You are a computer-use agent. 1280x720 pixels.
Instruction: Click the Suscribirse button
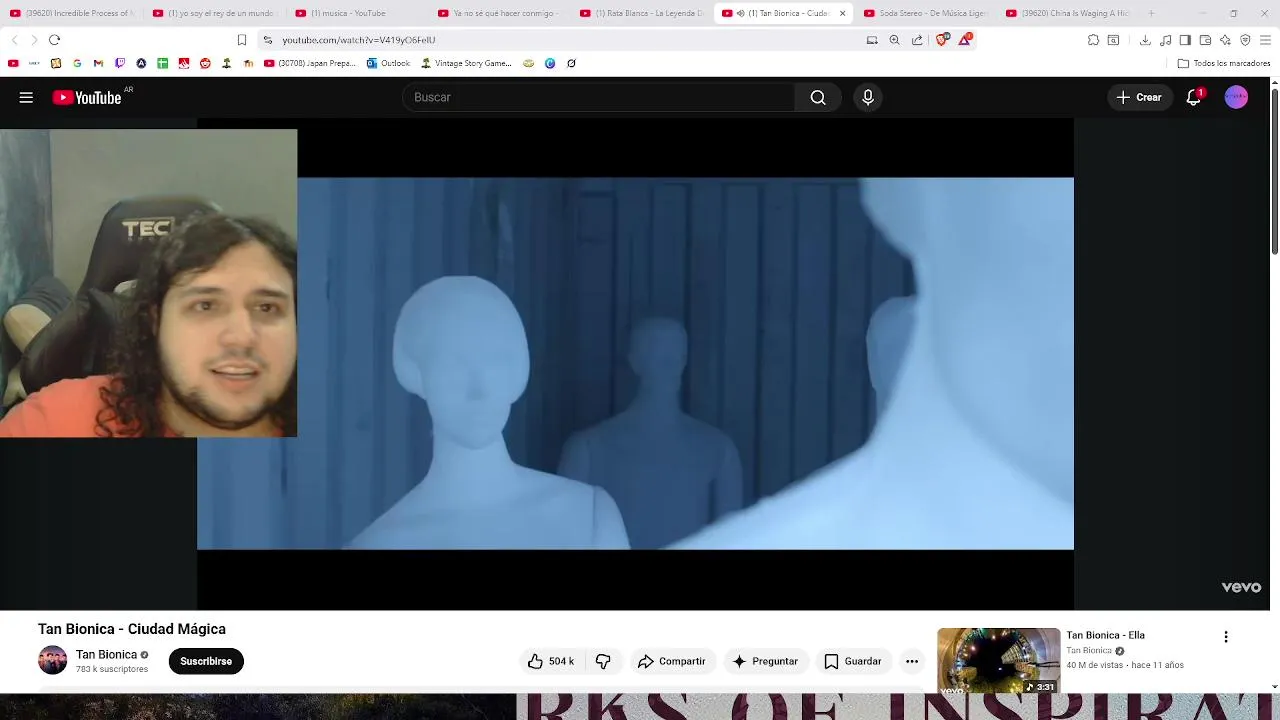pyautogui.click(x=206, y=661)
